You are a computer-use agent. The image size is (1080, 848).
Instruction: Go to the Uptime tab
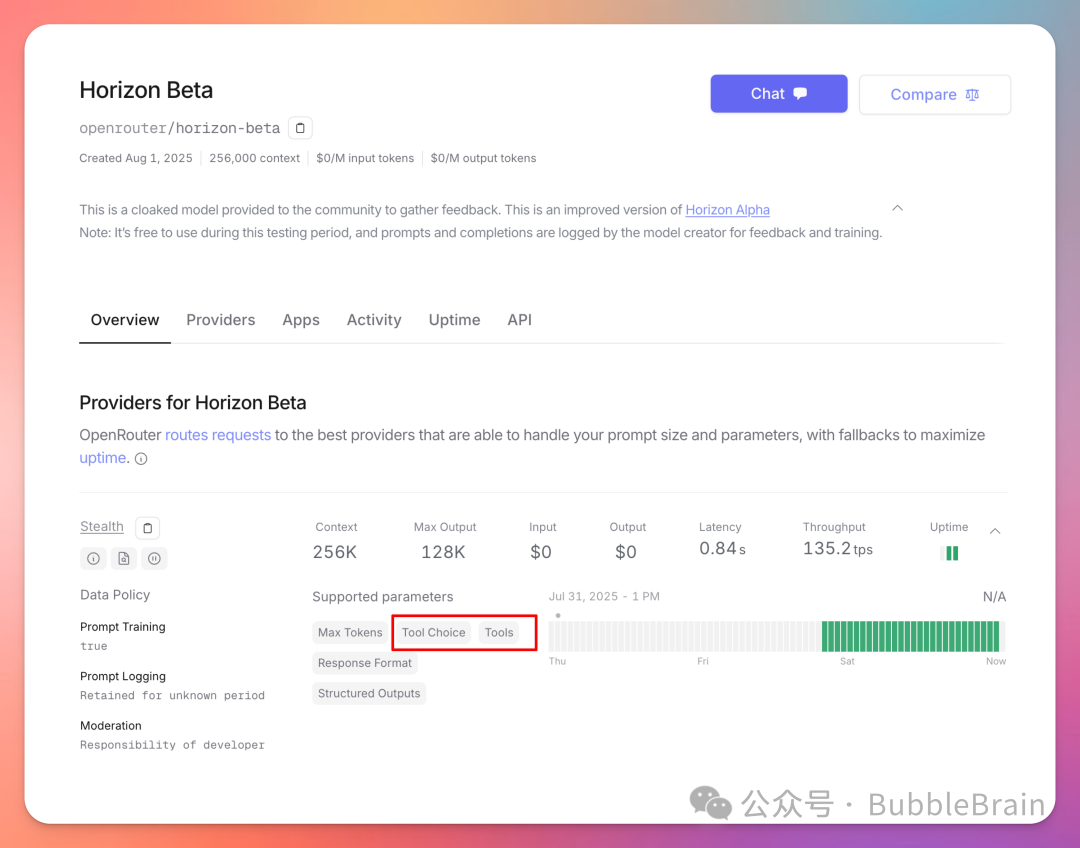coord(455,320)
